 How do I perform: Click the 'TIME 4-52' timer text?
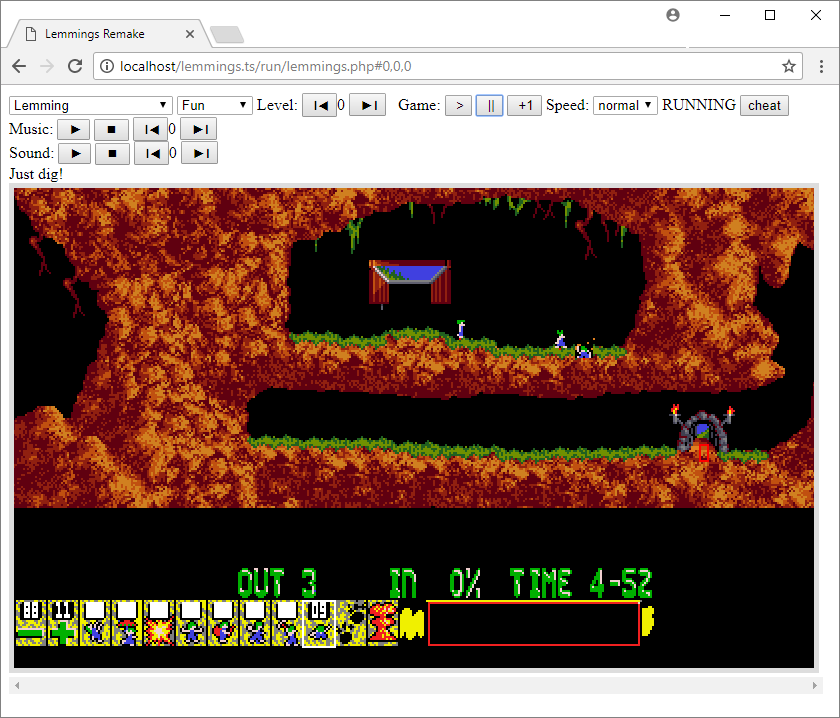(581, 583)
